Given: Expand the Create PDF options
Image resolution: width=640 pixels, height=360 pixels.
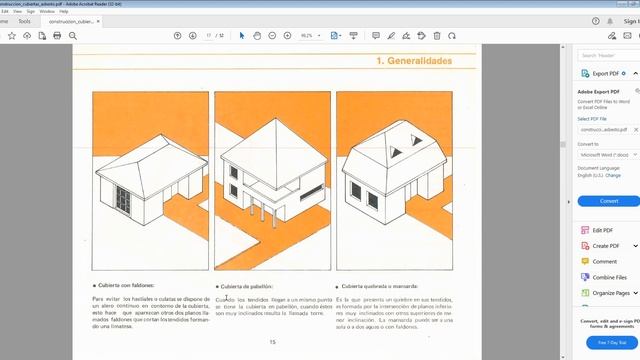Looking at the screenshot, I should [x=636, y=246].
